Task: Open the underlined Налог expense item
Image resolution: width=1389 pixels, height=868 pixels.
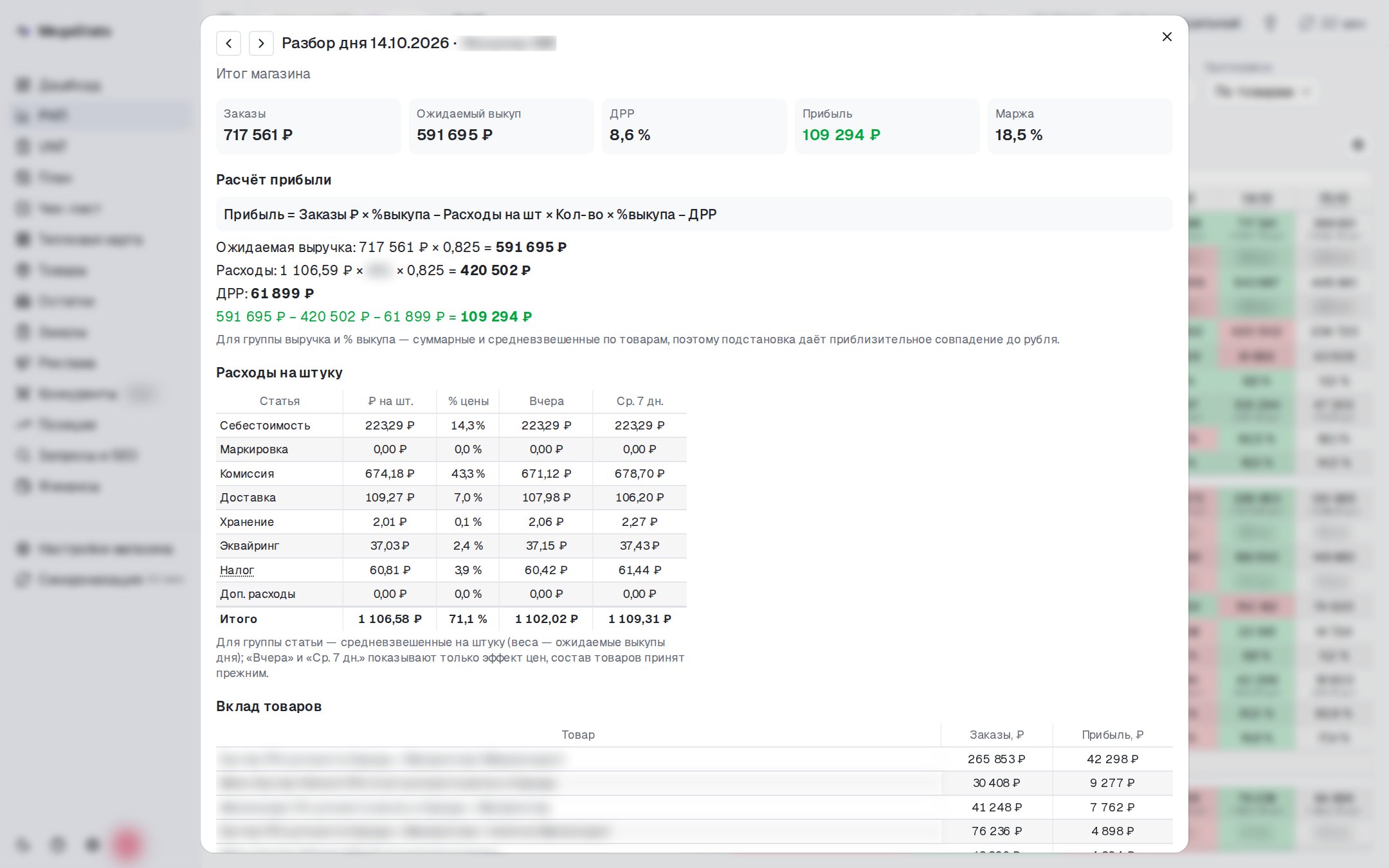Action: (237, 570)
